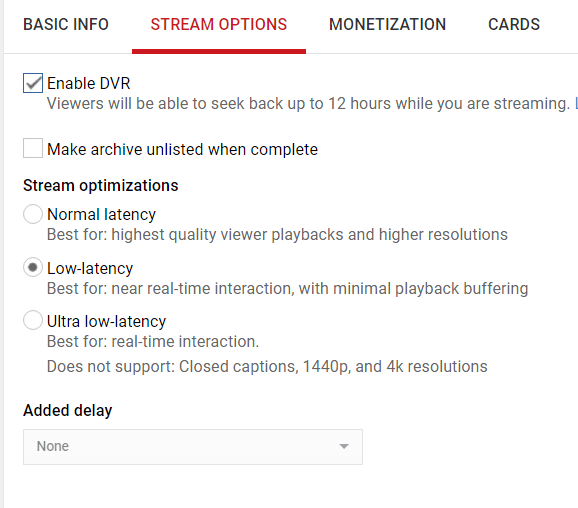Open the Added delay dropdown

click(193, 447)
